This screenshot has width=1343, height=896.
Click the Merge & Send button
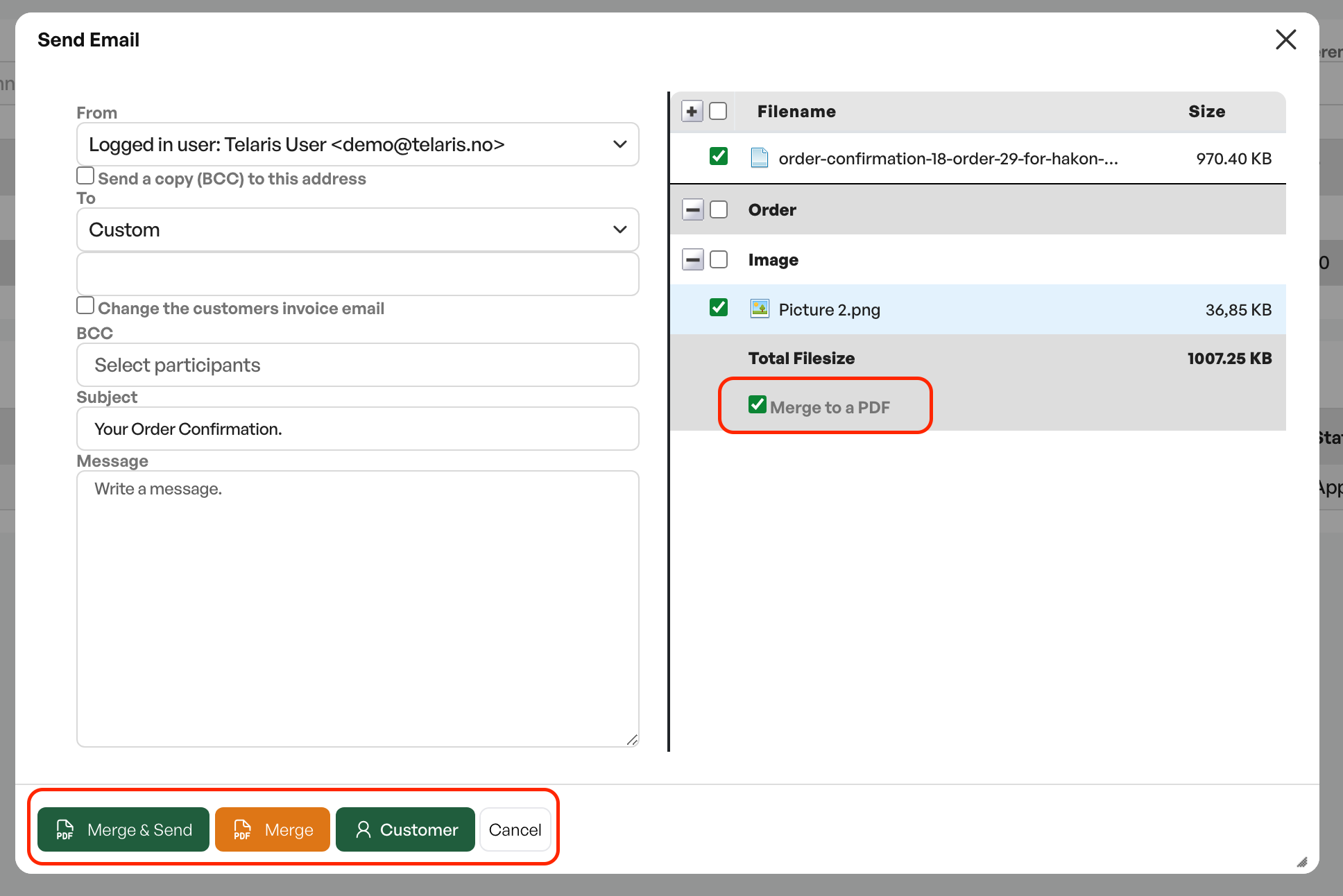123,829
